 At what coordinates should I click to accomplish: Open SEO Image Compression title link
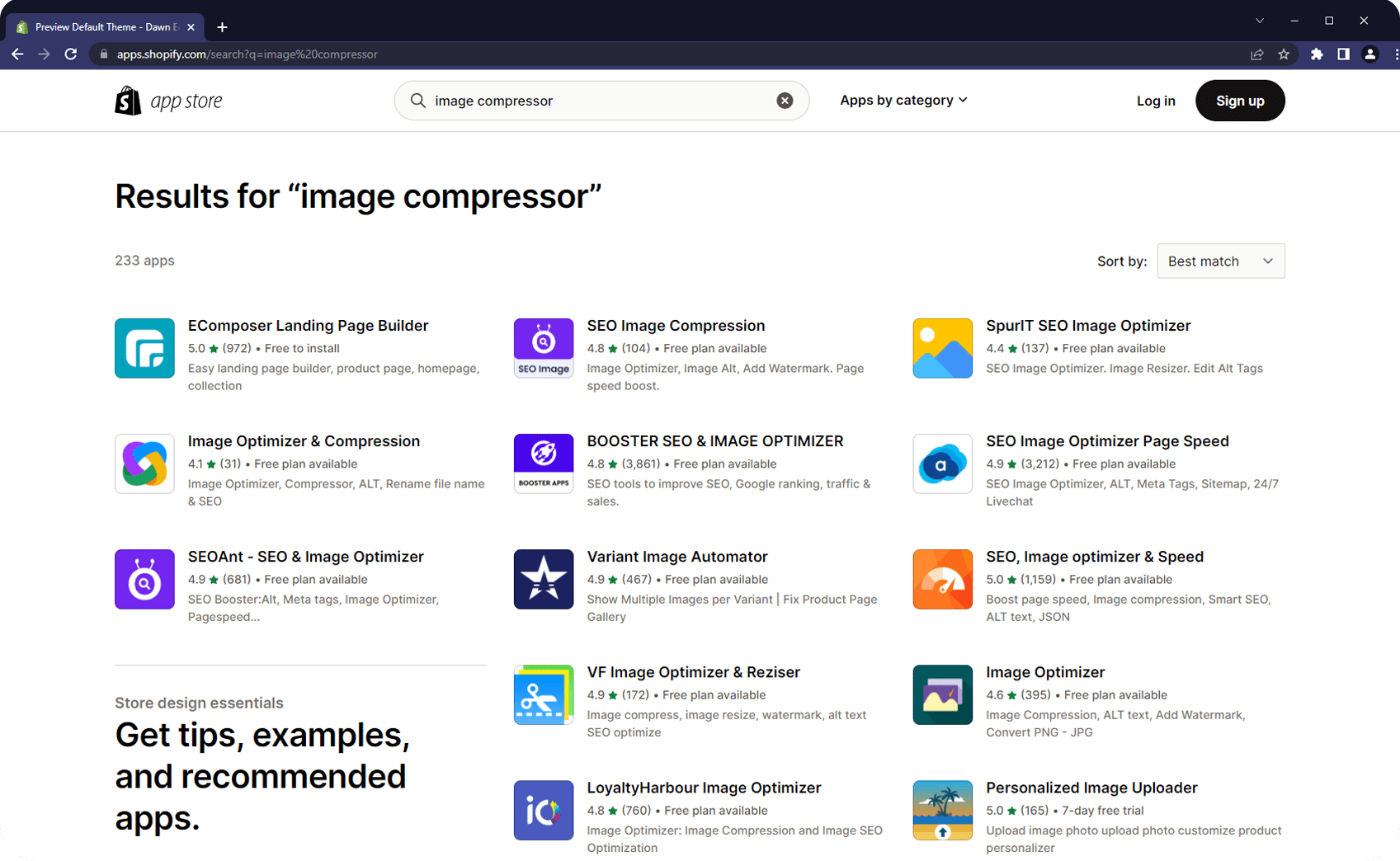[676, 326]
